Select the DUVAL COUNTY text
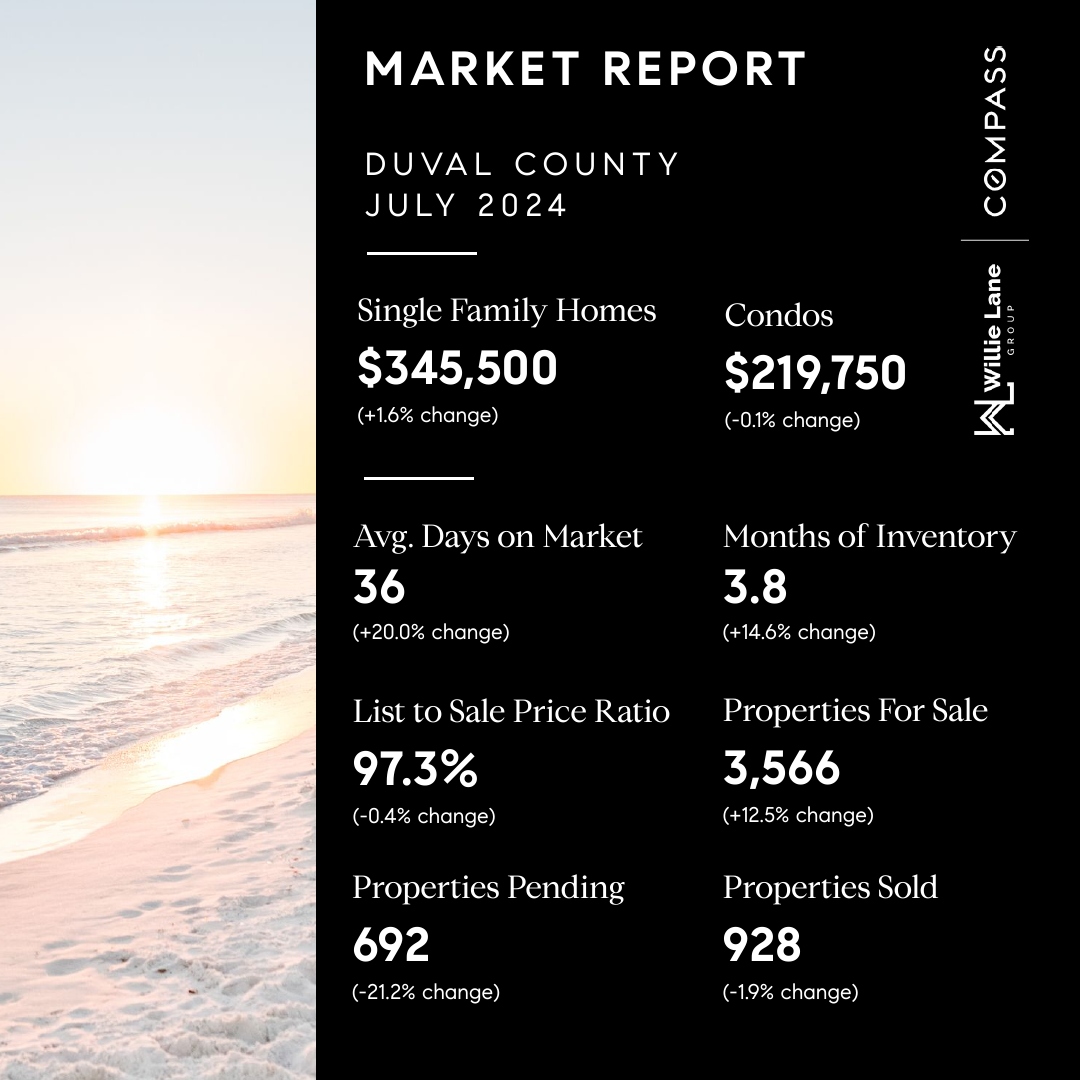Image resolution: width=1080 pixels, height=1080 pixels. [x=523, y=163]
